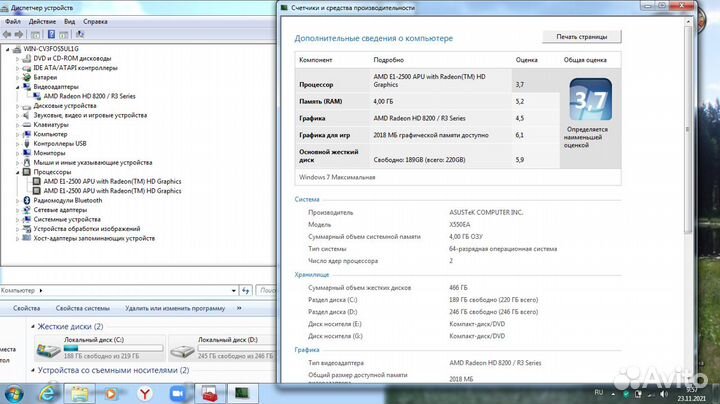Screen dimensions: 720x404
Task: Select the Mice and pointing devices icon
Action: (x=27, y=163)
